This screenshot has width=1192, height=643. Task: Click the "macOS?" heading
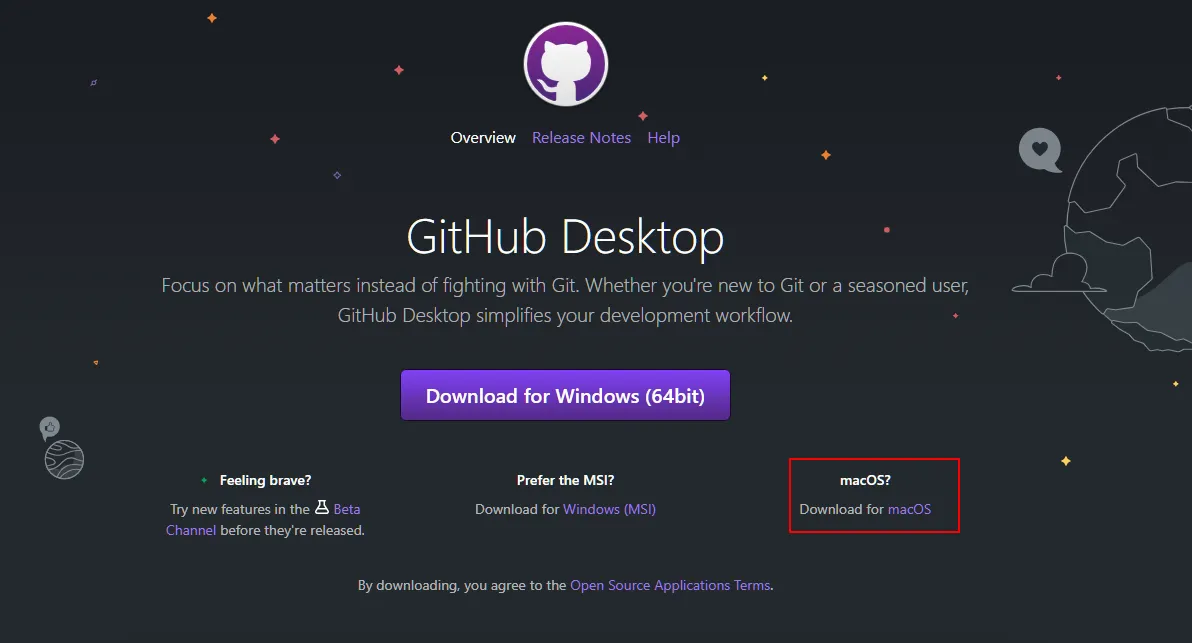tap(865, 480)
